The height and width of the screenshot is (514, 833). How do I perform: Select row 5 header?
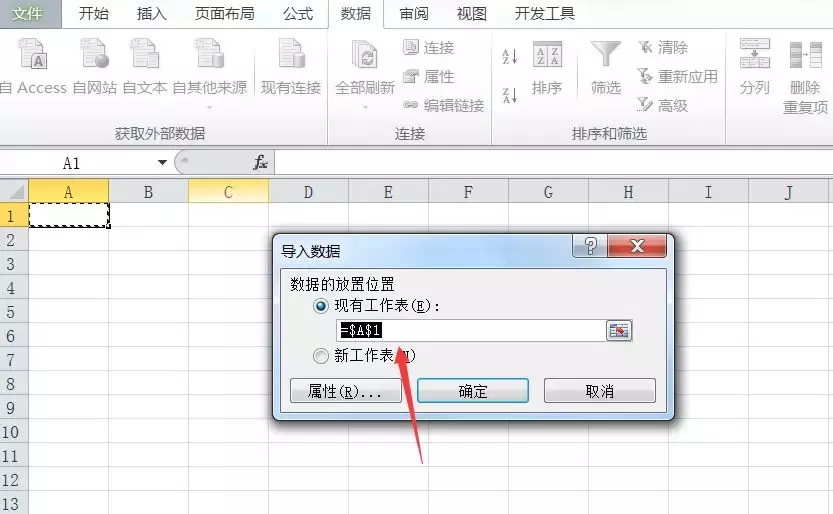point(14,312)
